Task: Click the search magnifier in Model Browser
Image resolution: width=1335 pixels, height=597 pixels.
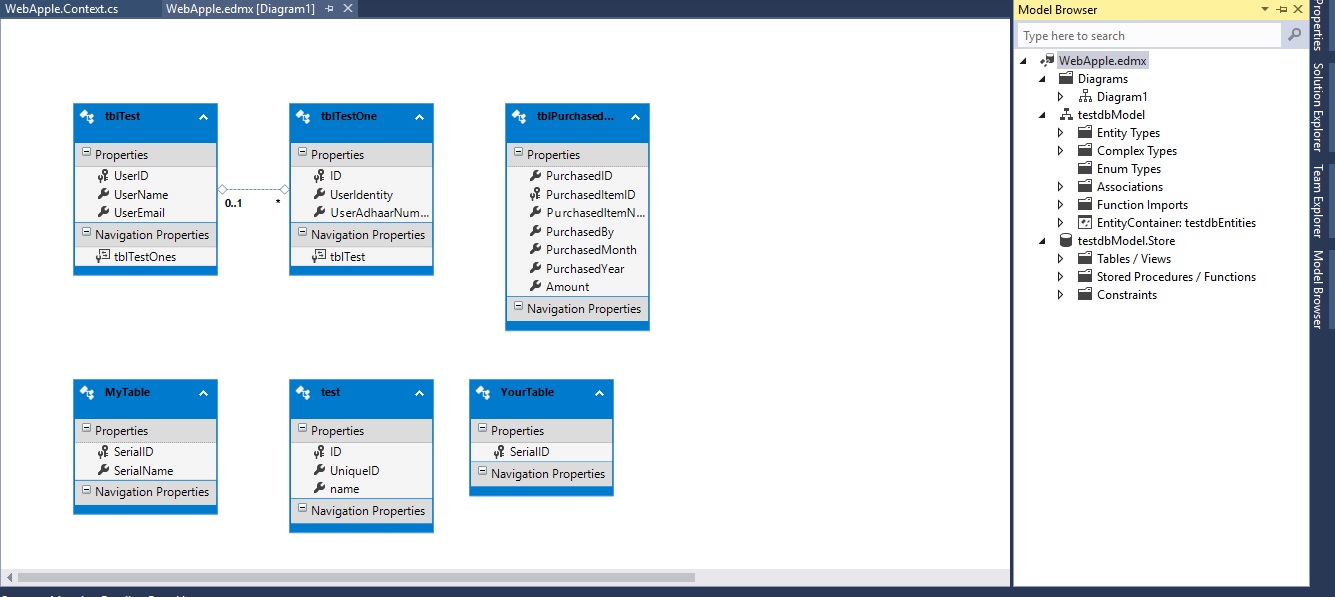Action: coord(1292,34)
